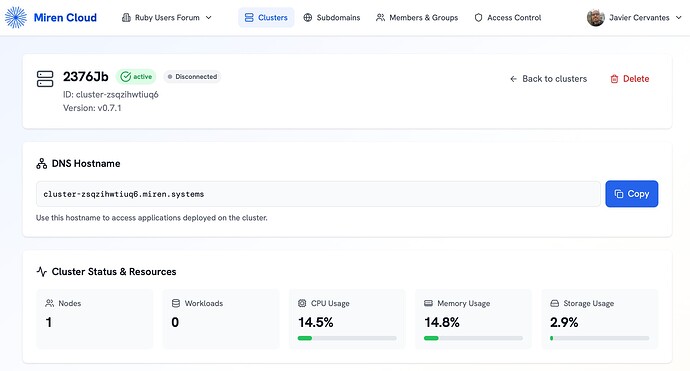Click the green active status badge
Screen dimensions: 690x371
point(136,77)
